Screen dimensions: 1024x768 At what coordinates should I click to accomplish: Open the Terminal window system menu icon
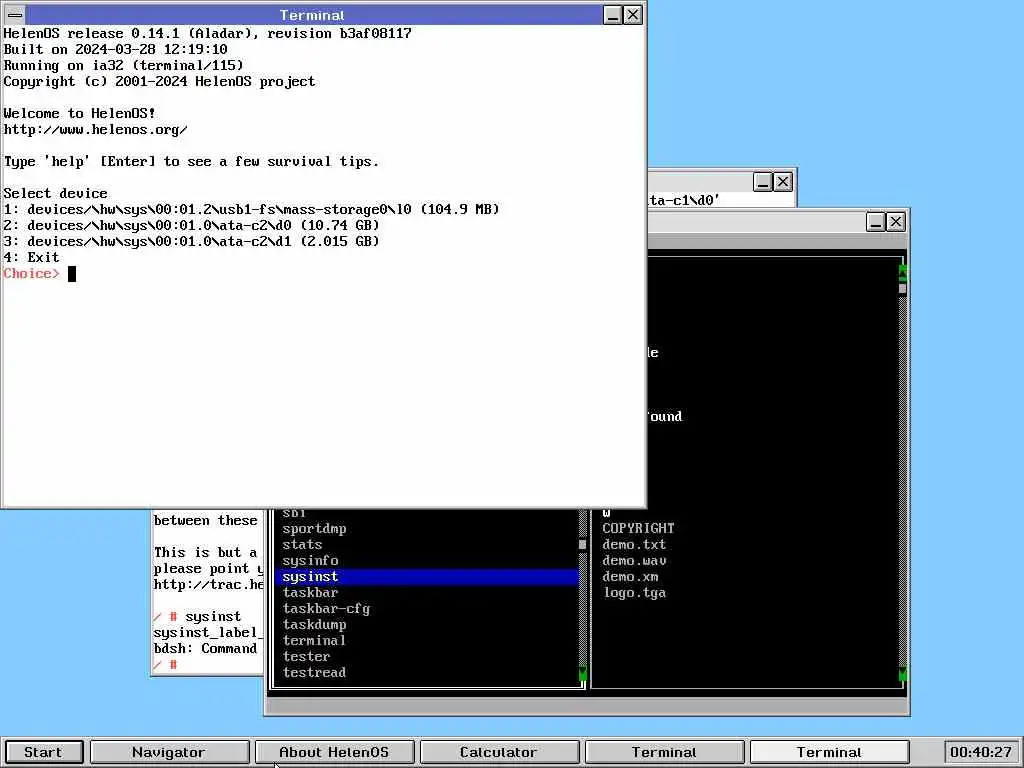[x=14, y=14]
